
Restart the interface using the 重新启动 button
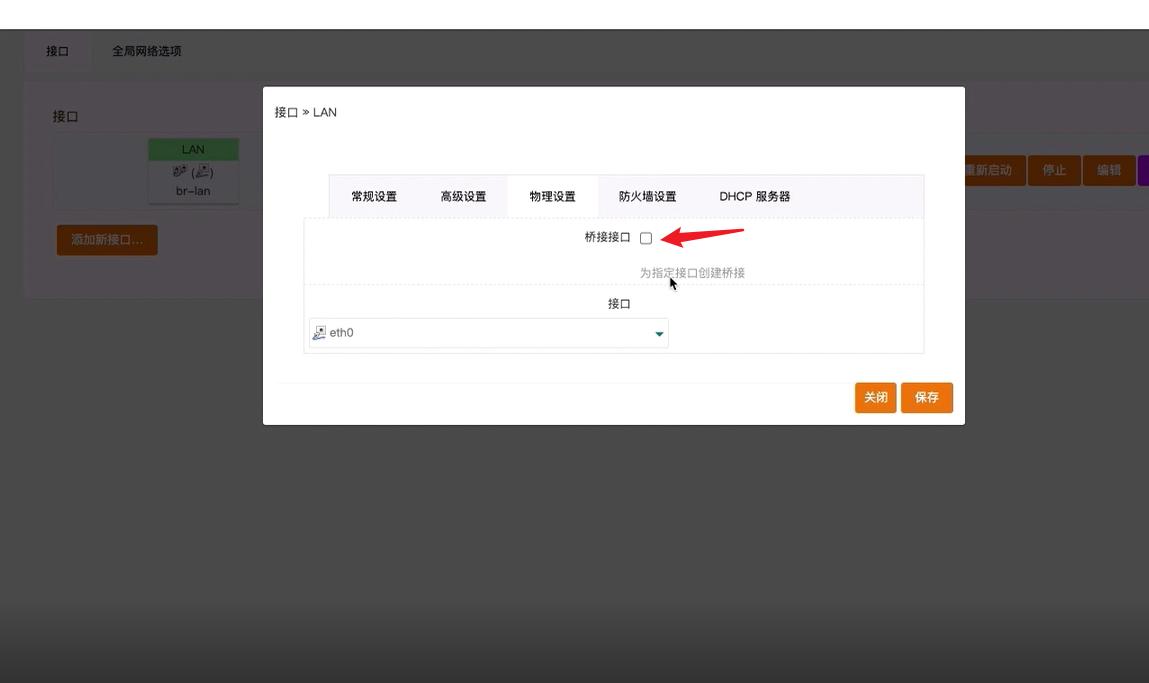[x=994, y=170]
